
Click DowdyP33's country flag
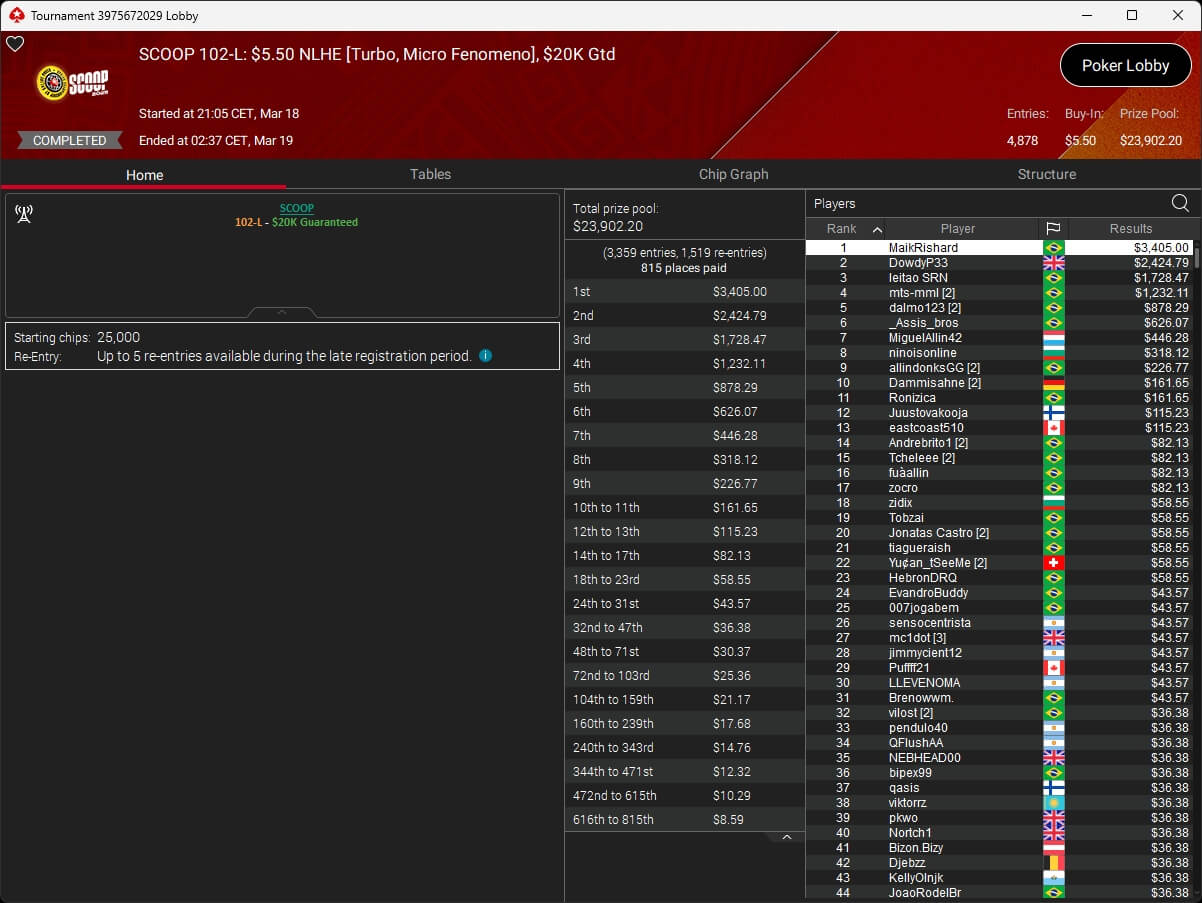1053,263
